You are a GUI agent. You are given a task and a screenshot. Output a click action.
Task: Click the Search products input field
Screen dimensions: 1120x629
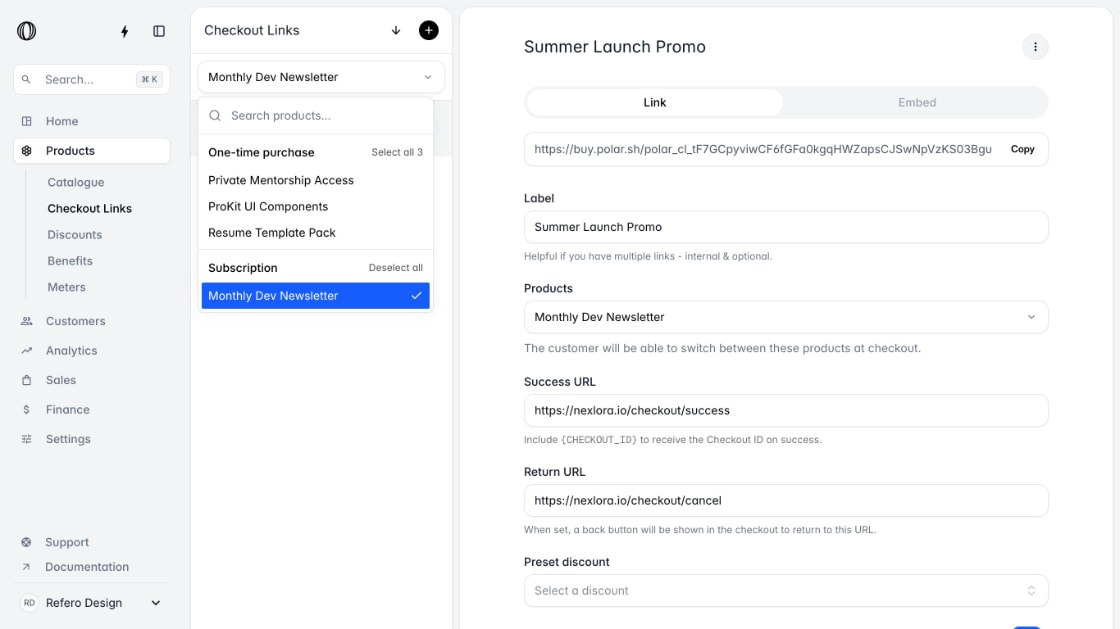315,116
